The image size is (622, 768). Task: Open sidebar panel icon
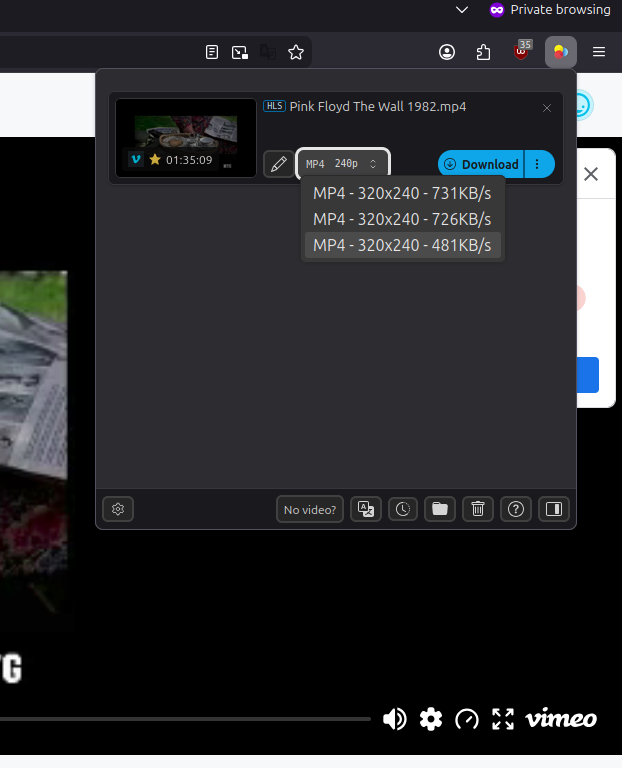(554, 509)
